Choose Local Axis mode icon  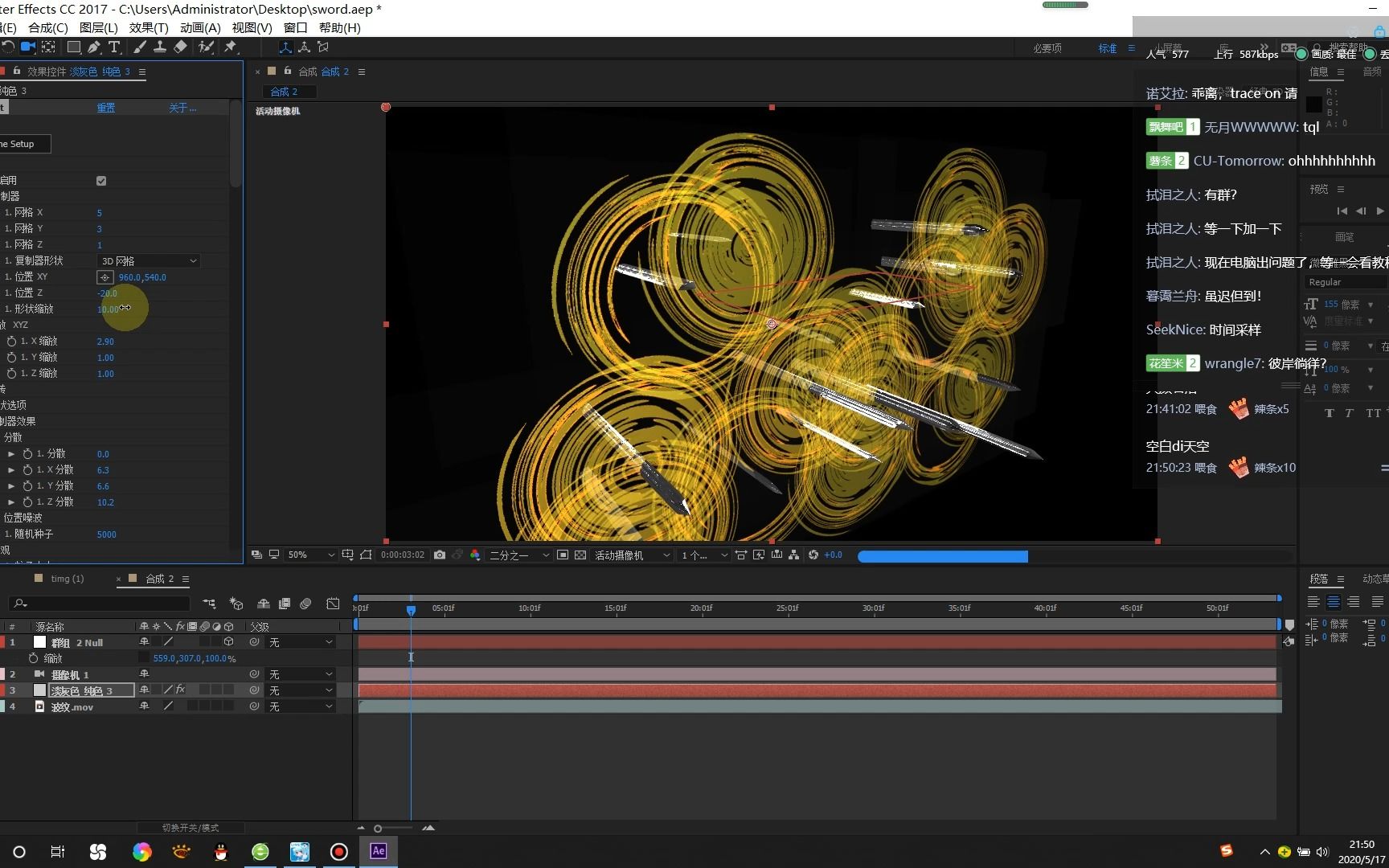285,47
